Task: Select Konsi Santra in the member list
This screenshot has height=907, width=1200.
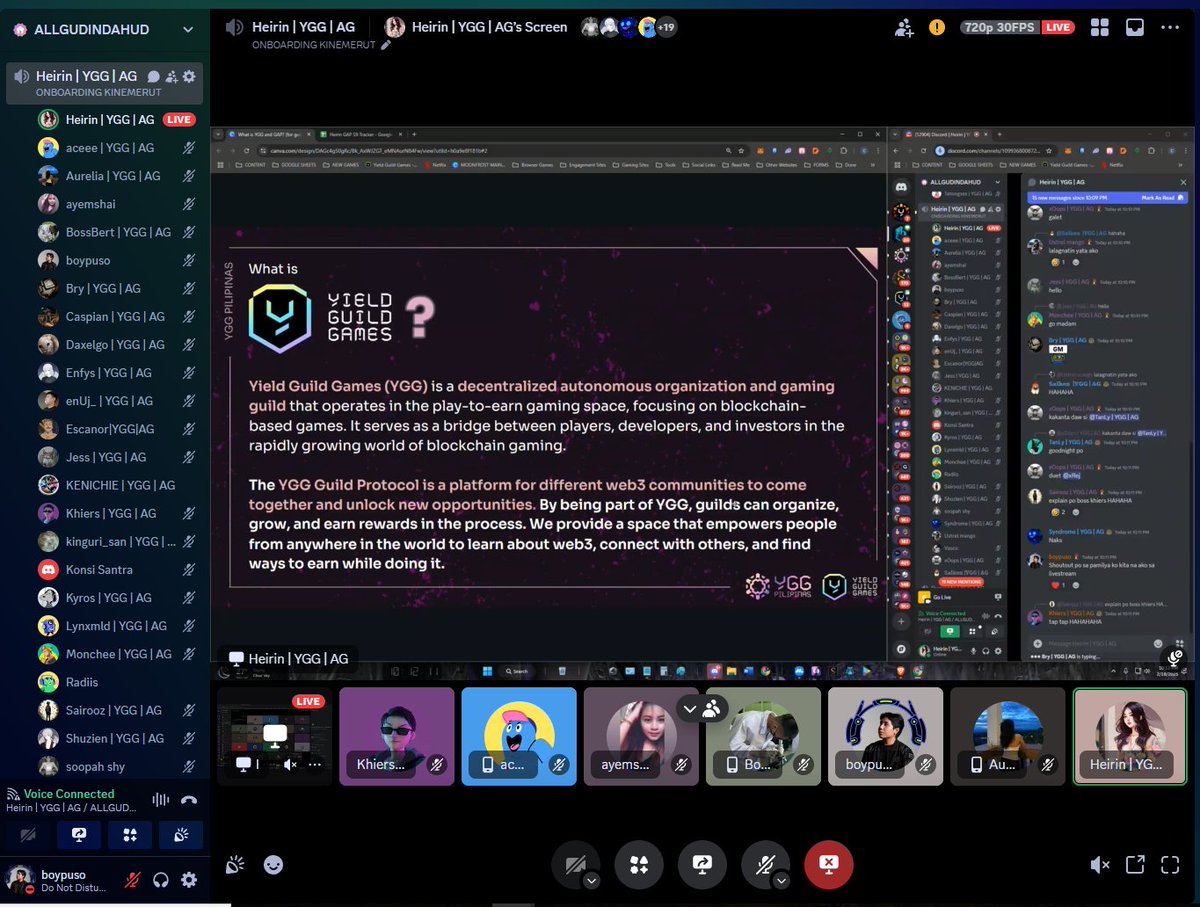Action: pos(116,570)
